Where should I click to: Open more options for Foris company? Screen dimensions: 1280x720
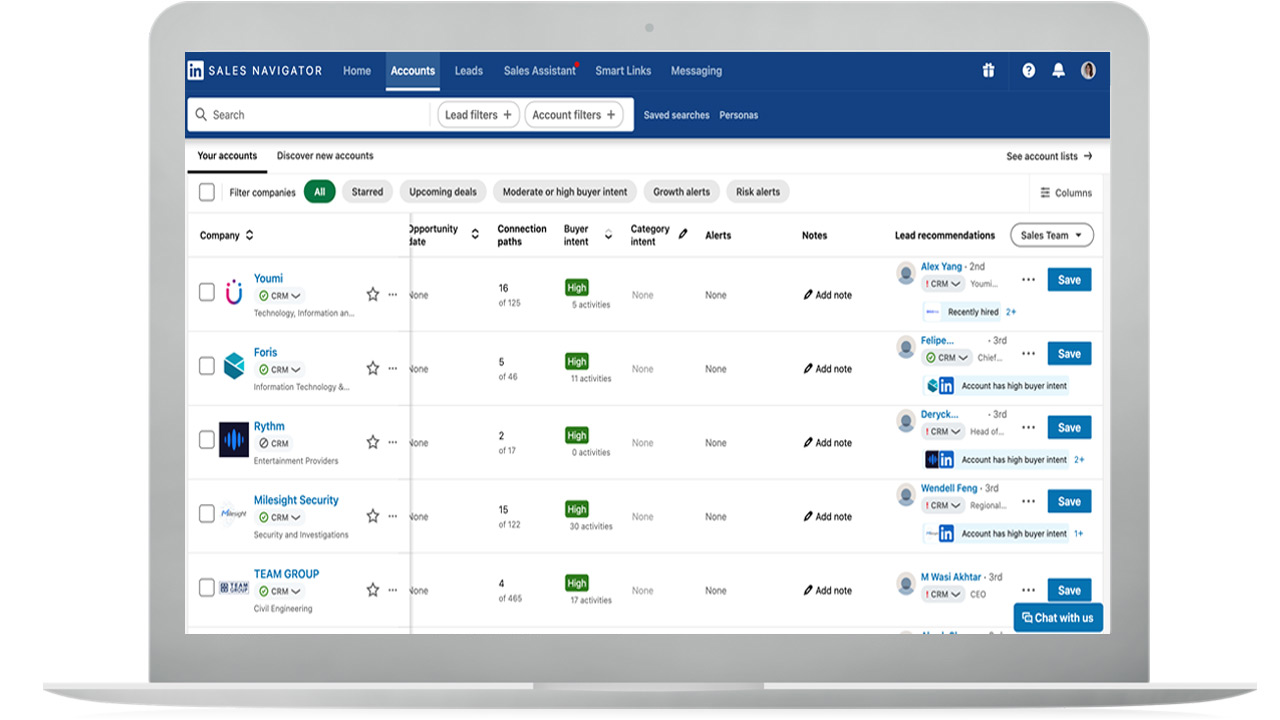pos(393,369)
